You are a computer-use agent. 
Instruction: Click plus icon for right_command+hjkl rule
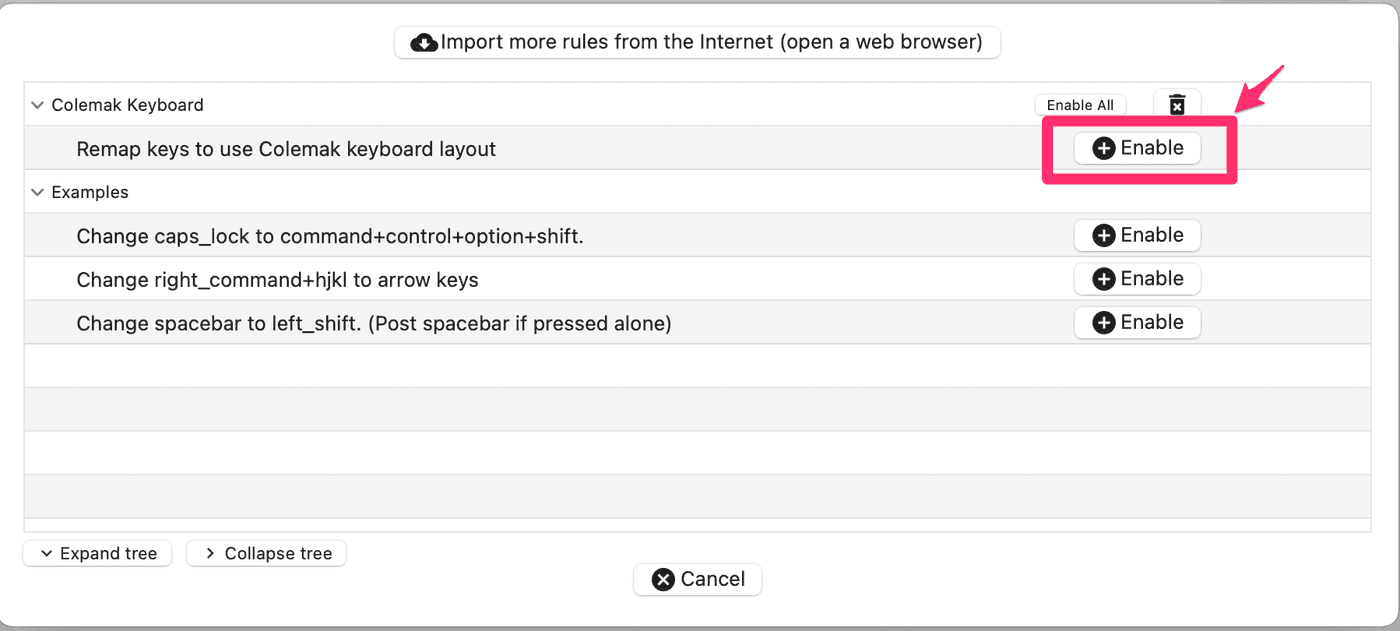click(x=1103, y=279)
